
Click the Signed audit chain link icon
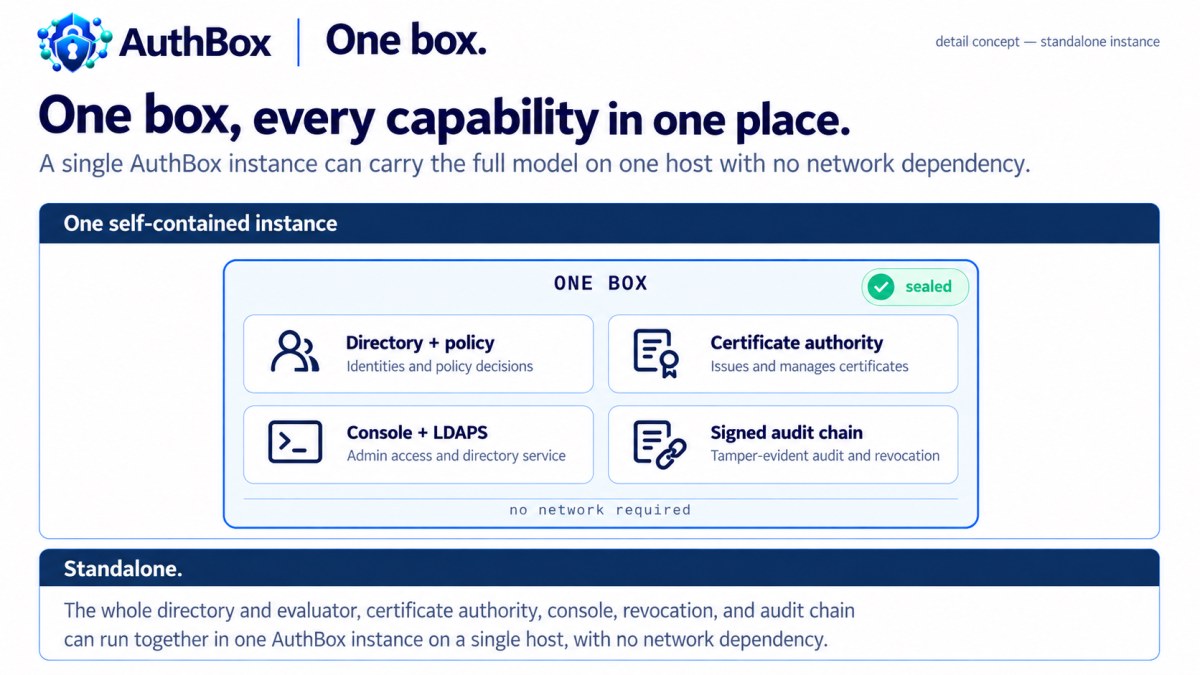(x=659, y=444)
